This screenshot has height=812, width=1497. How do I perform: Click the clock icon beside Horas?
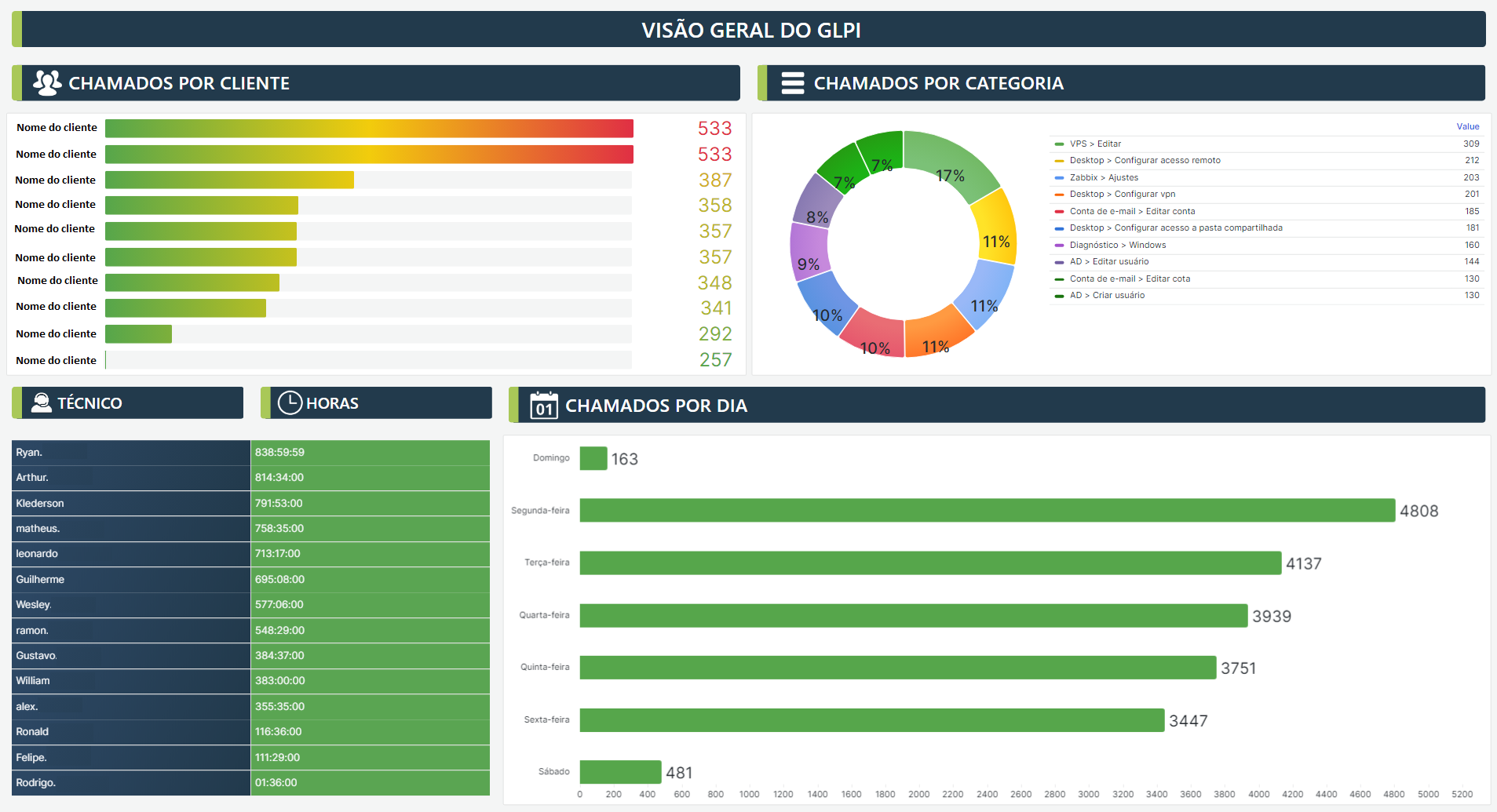(290, 402)
